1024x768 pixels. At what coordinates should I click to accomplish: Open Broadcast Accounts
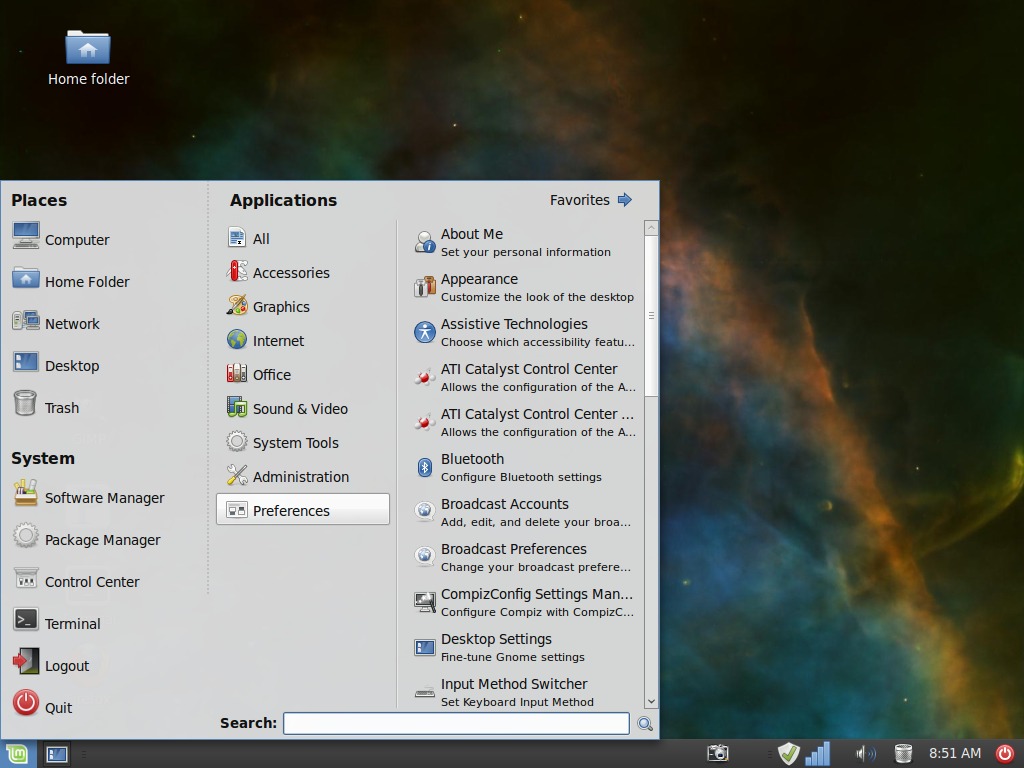pyautogui.click(x=524, y=513)
